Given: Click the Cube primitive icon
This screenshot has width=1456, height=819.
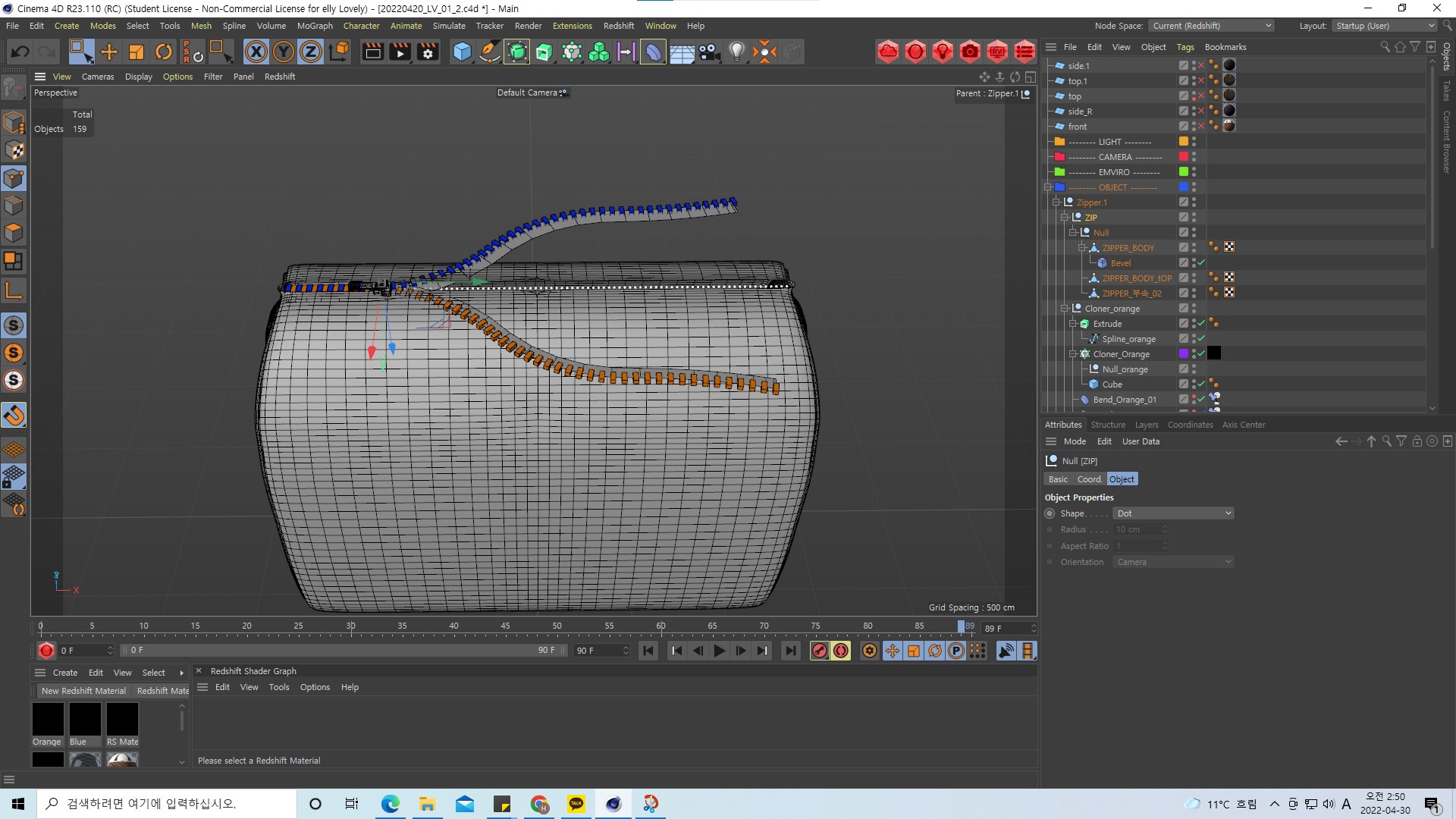Looking at the screenshot, I should tap(462, 52).
